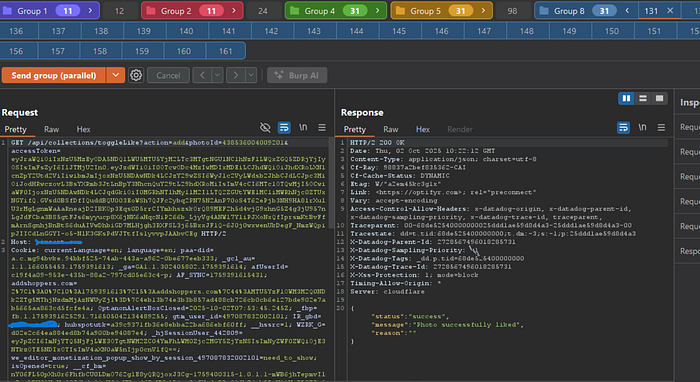The image size is (700, 382).
Task: Open the Response panel hamburger menu
Action: click(x=661, y=128)
